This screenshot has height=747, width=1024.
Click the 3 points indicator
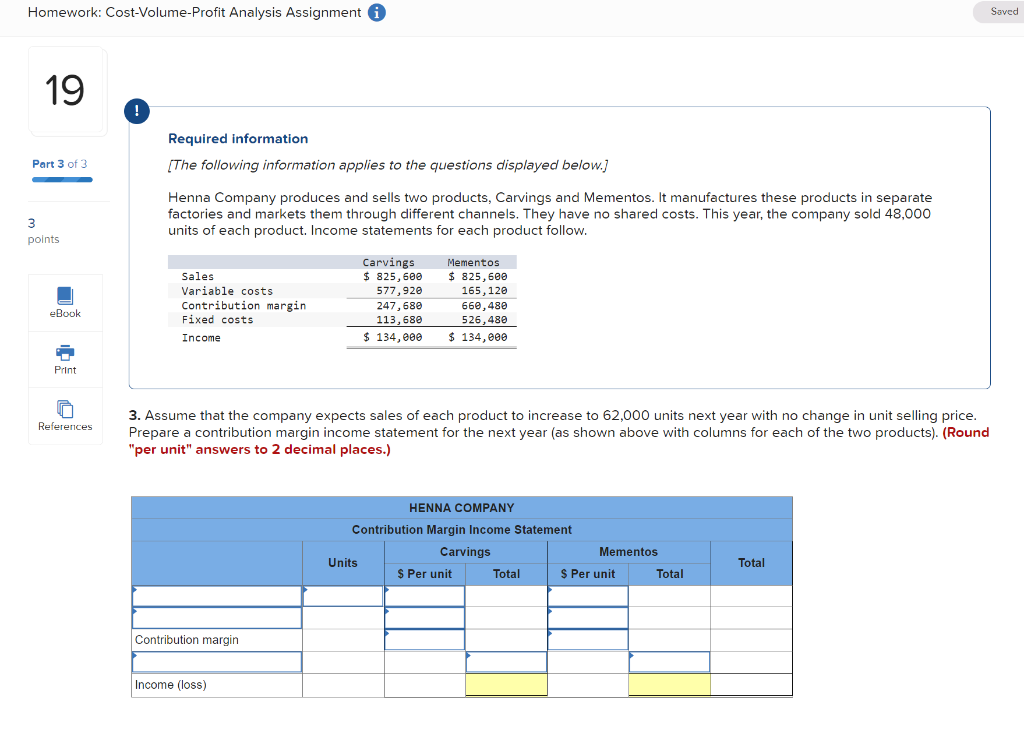(x=43, y=230)
